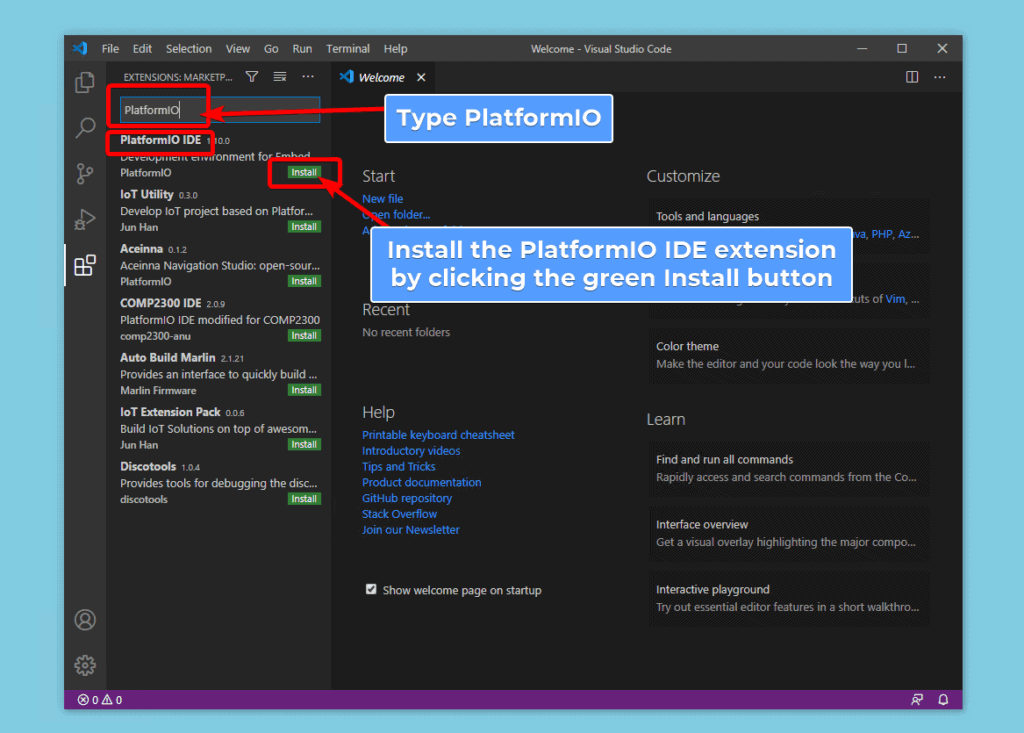Select the Aceinna extension title

click(x=141, y=249)
